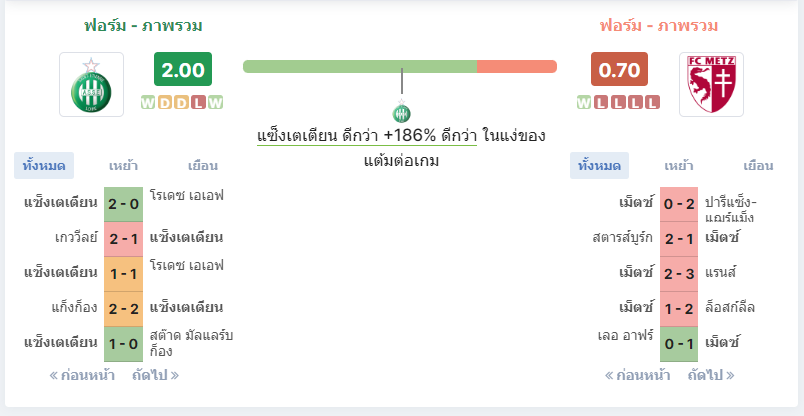Click the red 0.70 points rating badge

point(619,69)
